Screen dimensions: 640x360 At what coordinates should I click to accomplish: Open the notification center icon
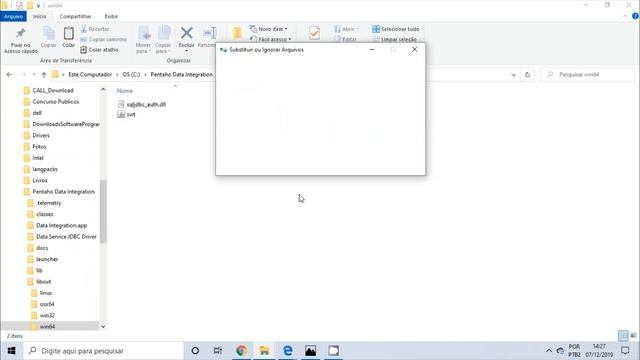[625, 351]
